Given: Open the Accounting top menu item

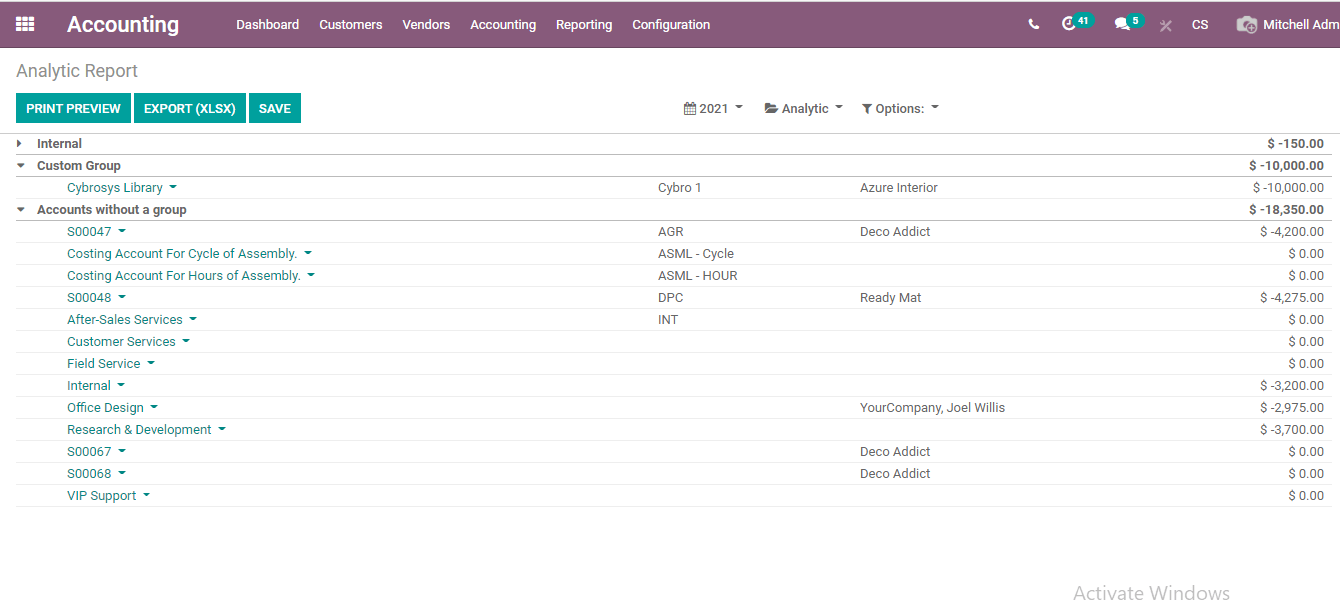Looking at the screenshot, I should coord(503,25).
